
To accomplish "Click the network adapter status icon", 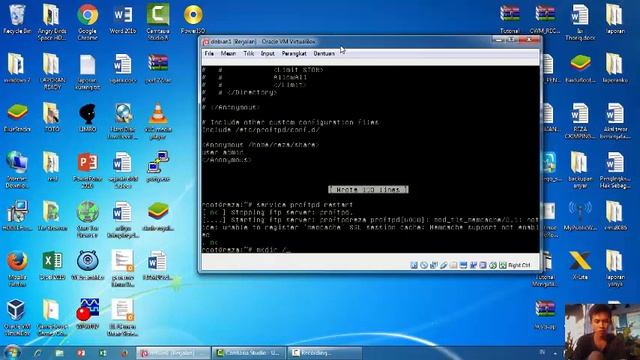I will click(473, 265).
